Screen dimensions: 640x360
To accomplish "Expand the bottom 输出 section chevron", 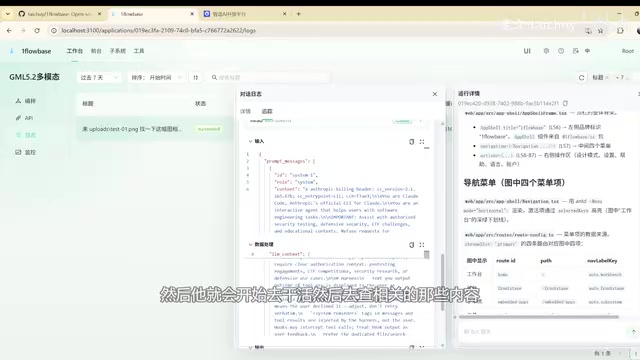I will (x=250, y=347).
